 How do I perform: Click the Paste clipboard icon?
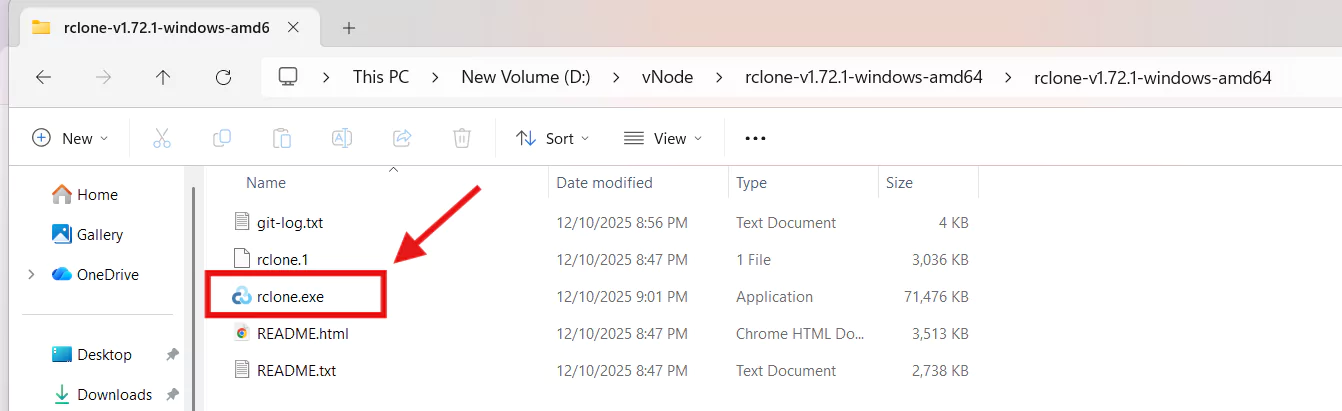pyautogui.click(x=282, y=138)
